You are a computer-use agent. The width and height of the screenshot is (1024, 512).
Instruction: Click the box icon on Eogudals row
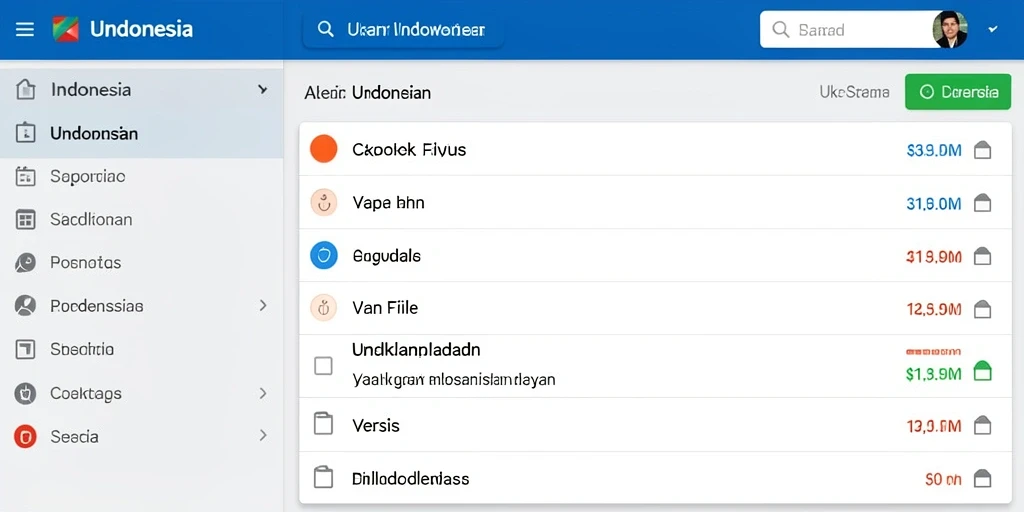pos(982,257)
